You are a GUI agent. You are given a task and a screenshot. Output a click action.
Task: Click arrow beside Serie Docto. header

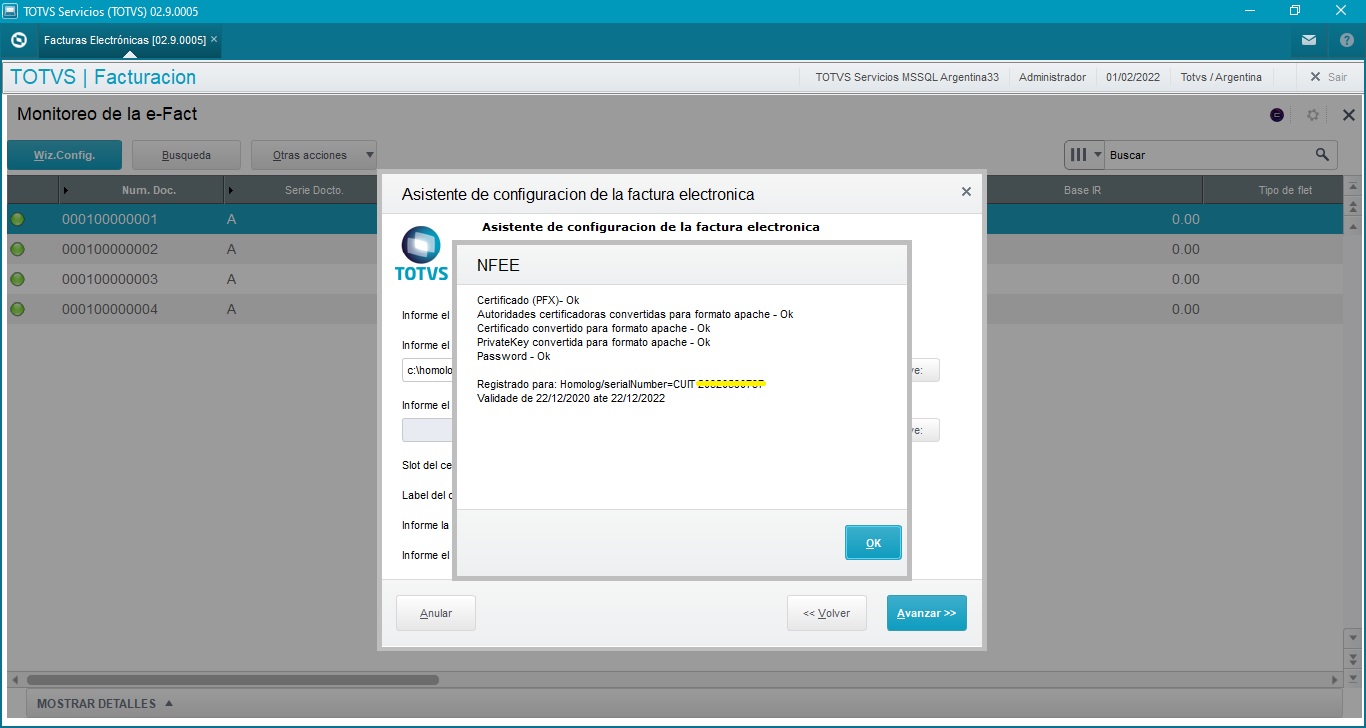[231, 190]
